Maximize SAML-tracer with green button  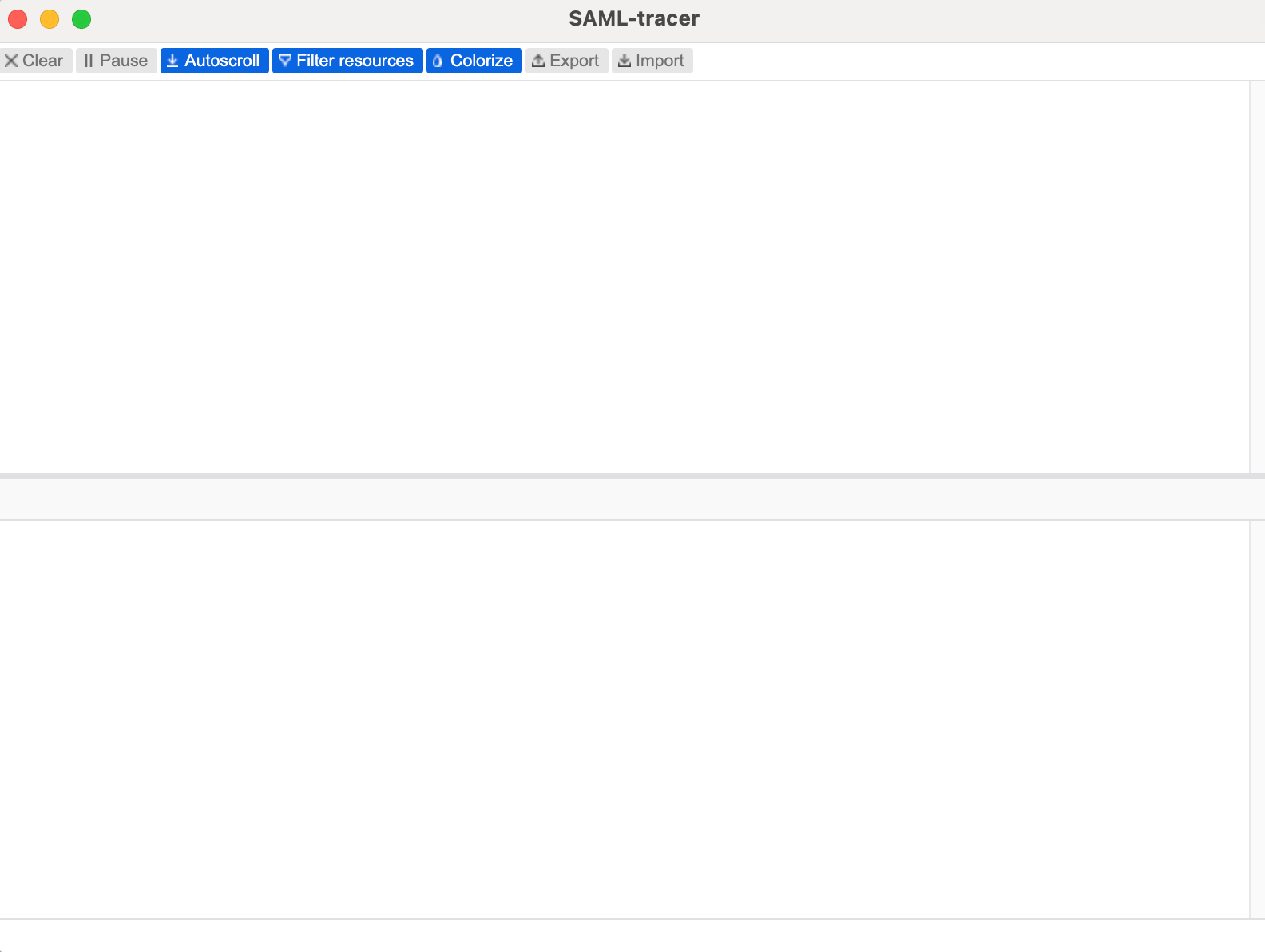(81, 19)
